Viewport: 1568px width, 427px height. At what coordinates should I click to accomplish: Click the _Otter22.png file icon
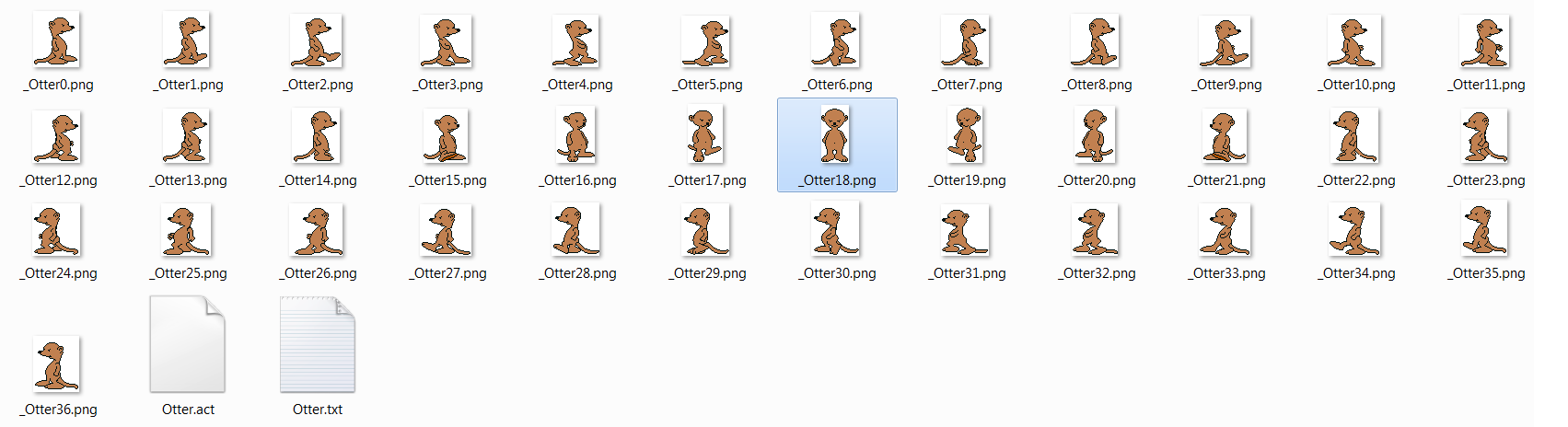click(x=1355, y=136)
